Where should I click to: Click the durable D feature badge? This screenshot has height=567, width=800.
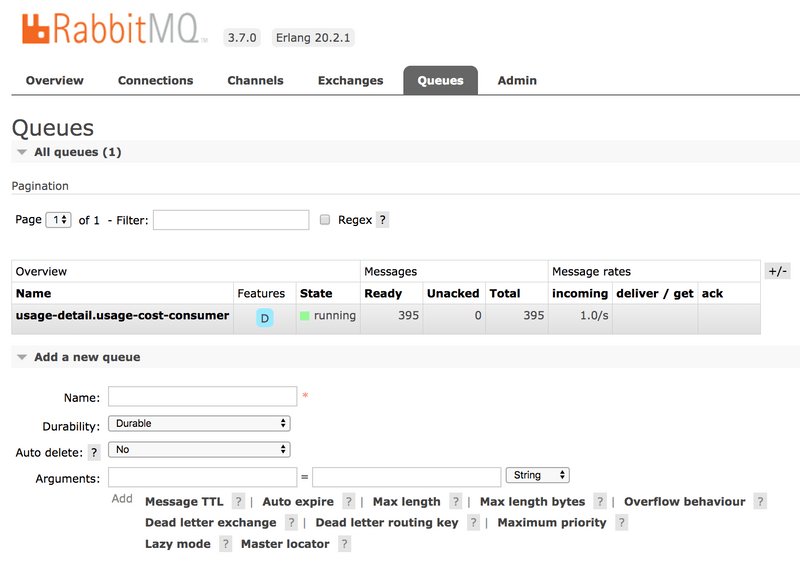click(265, 318)
